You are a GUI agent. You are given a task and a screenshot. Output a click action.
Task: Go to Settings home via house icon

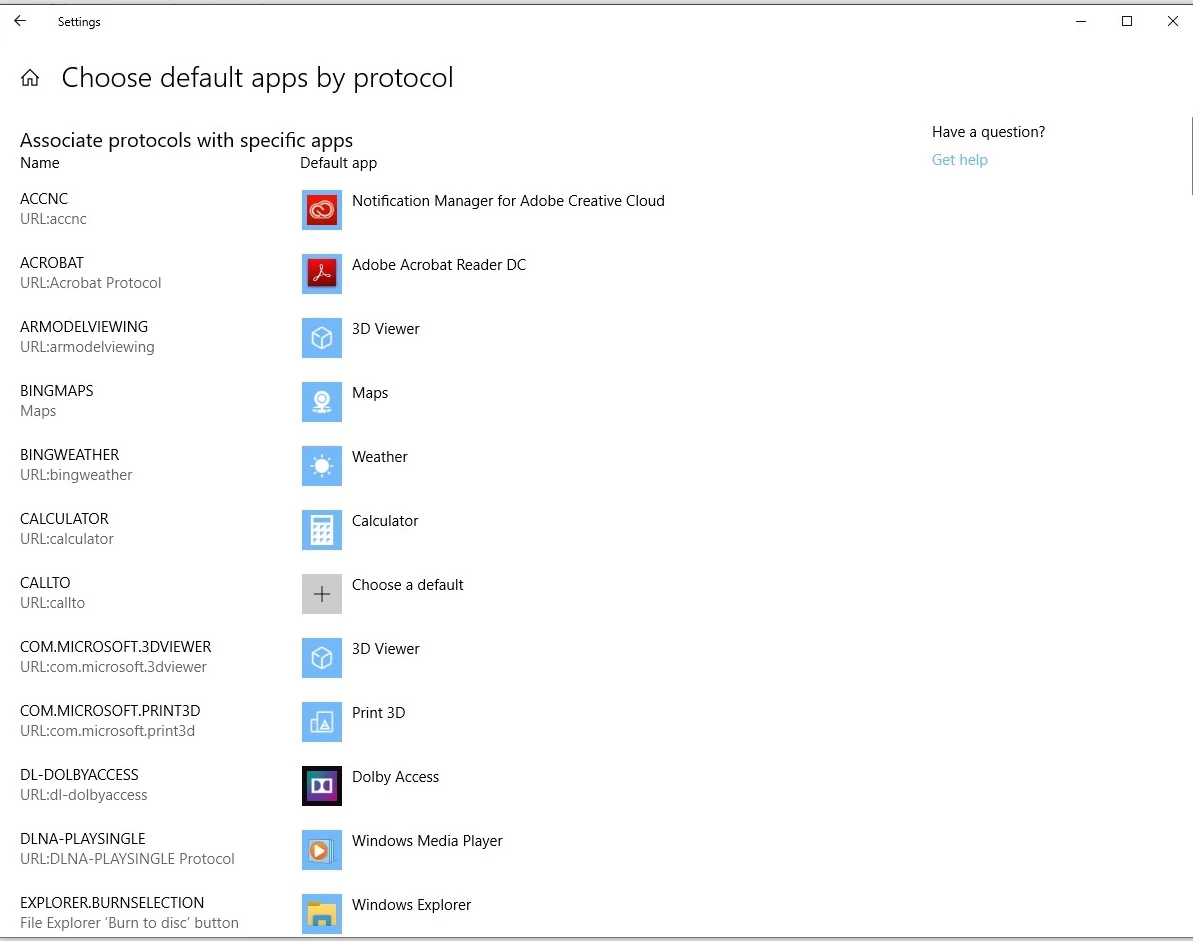click(30, 78)
